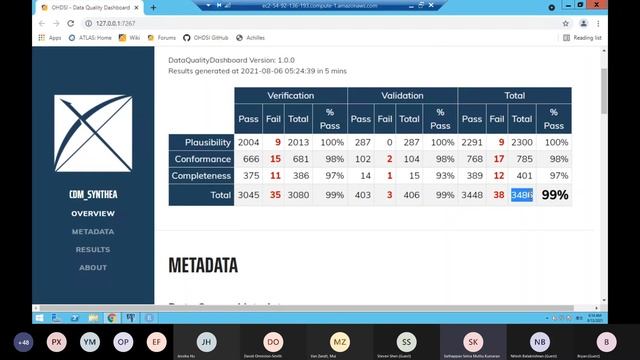Click Verification Plausibility pass value 2004
Image resolution: width=640 pixels, height=360 pixels.
(x=248, y=142)
